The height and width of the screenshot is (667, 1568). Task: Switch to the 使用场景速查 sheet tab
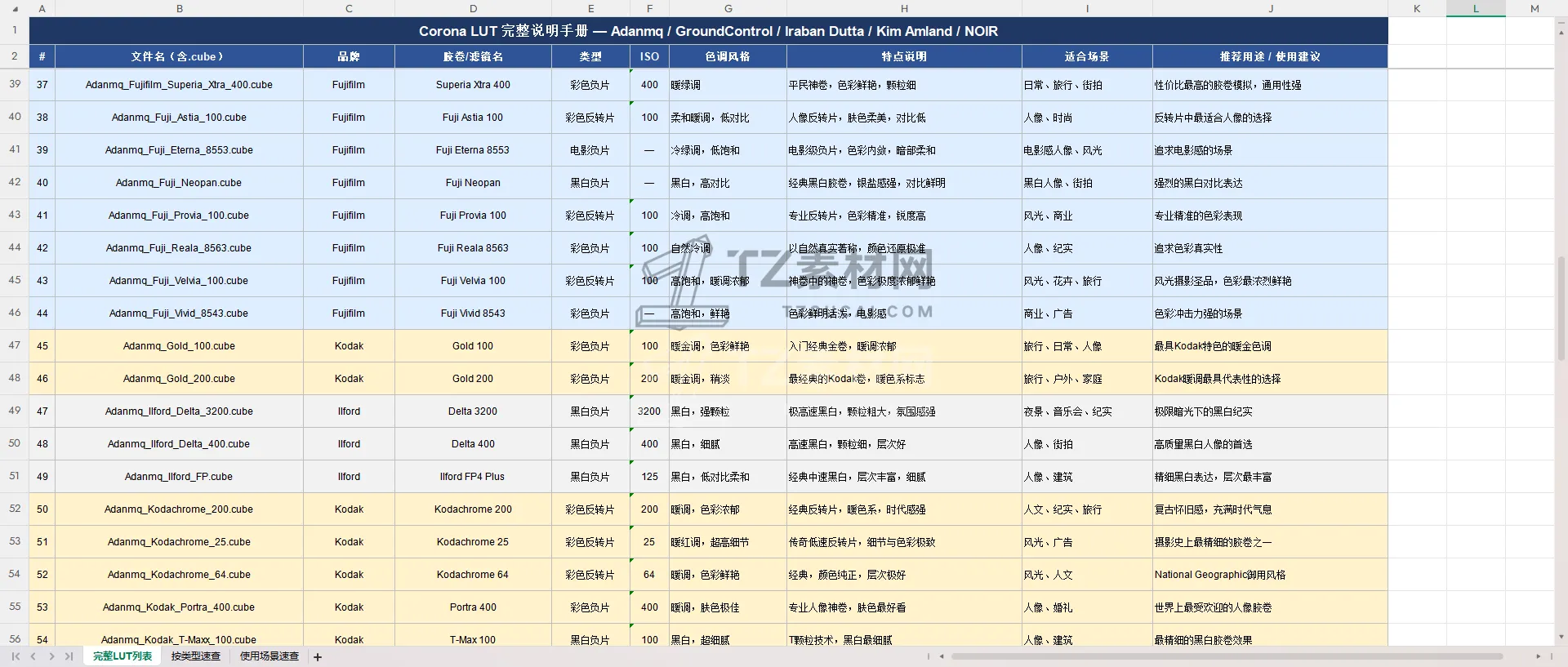click(269, 656)
